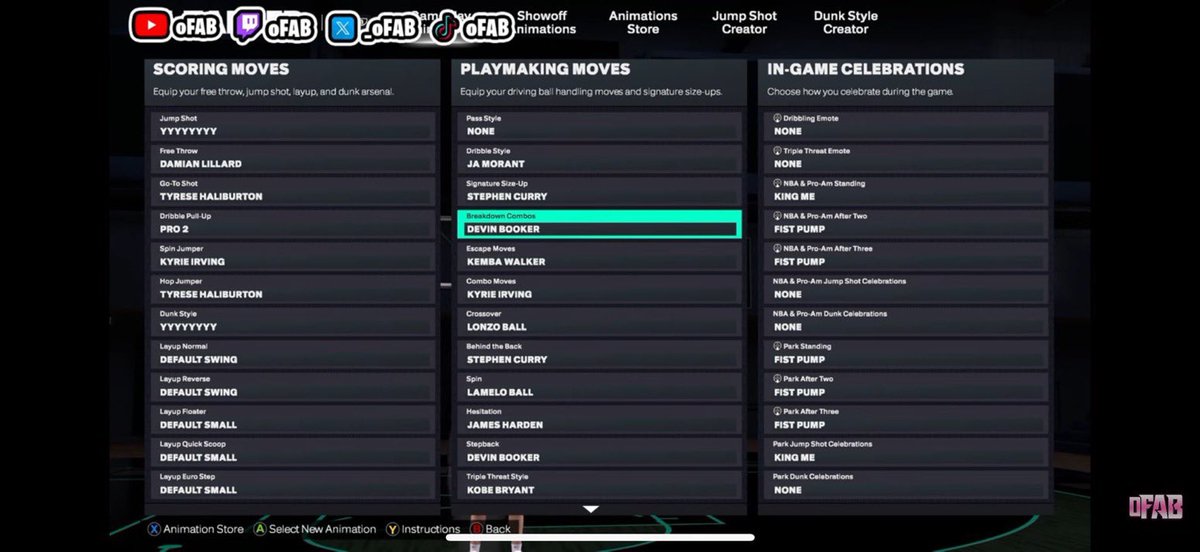
Task: Select Park Standing Fist Pump slot
Action: click(907, 353)
